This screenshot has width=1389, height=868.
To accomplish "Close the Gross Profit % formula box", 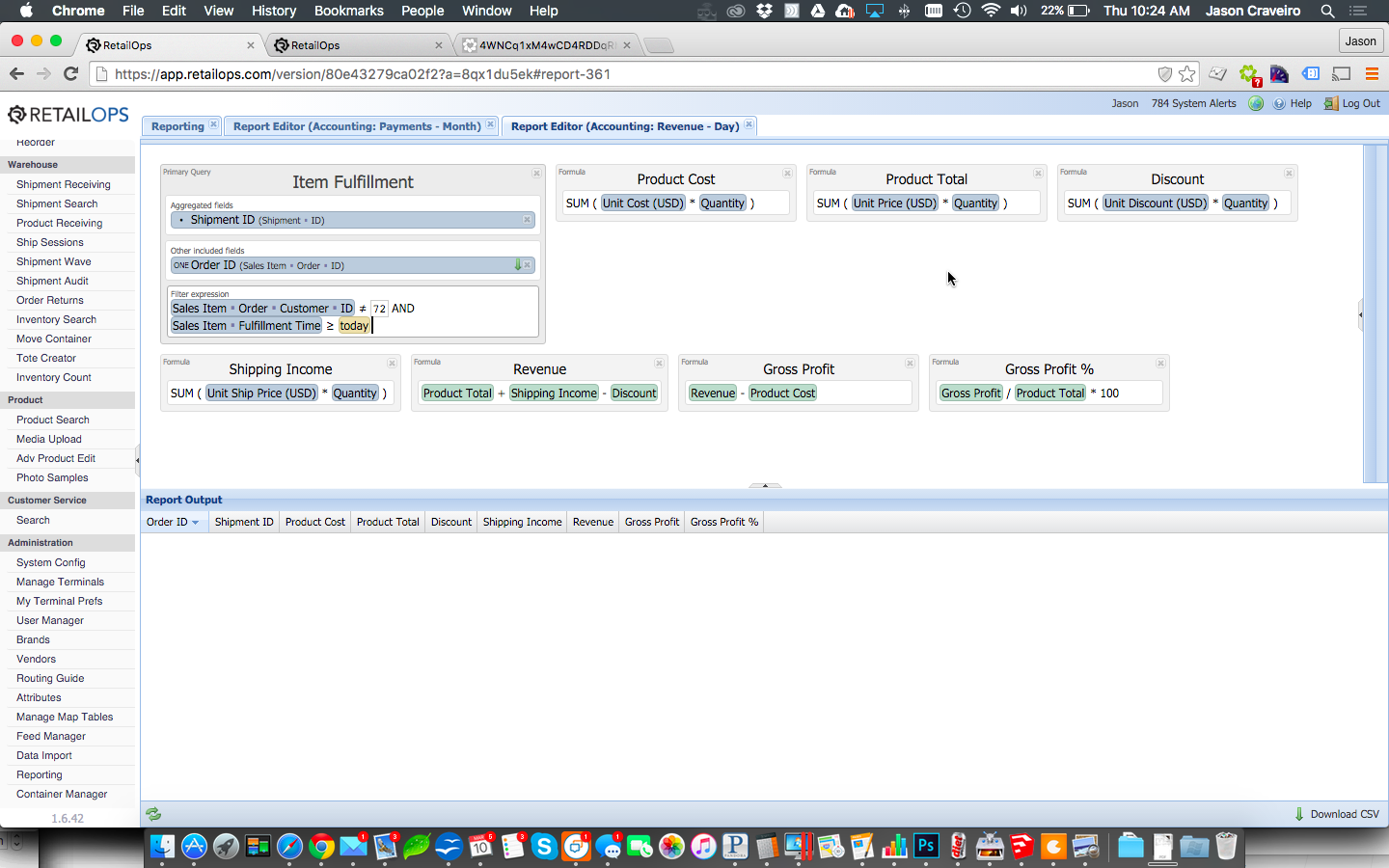I will click(x=1160, y=364).
